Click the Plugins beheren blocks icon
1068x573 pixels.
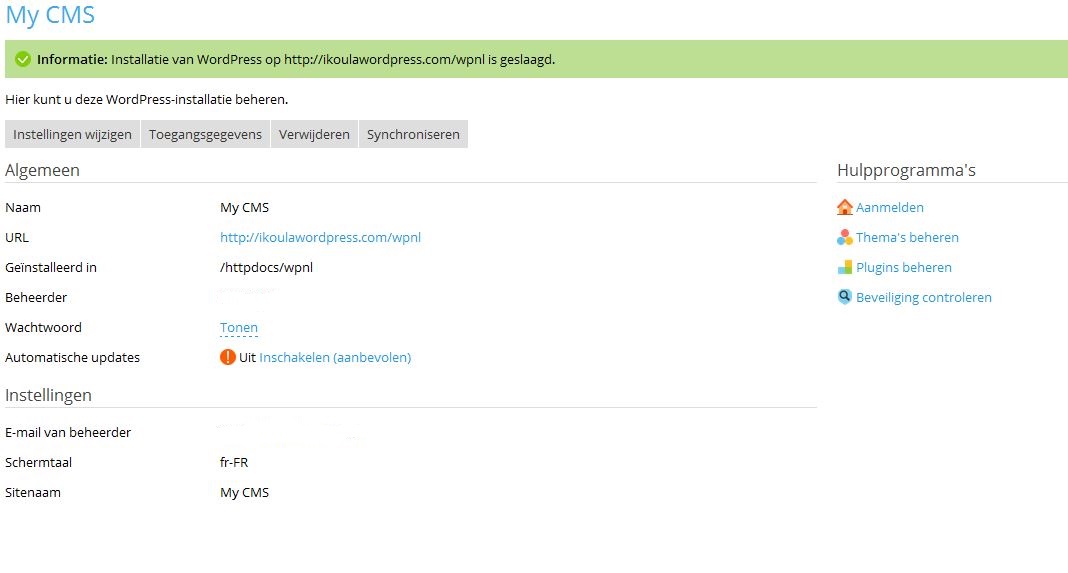point(845,267)
